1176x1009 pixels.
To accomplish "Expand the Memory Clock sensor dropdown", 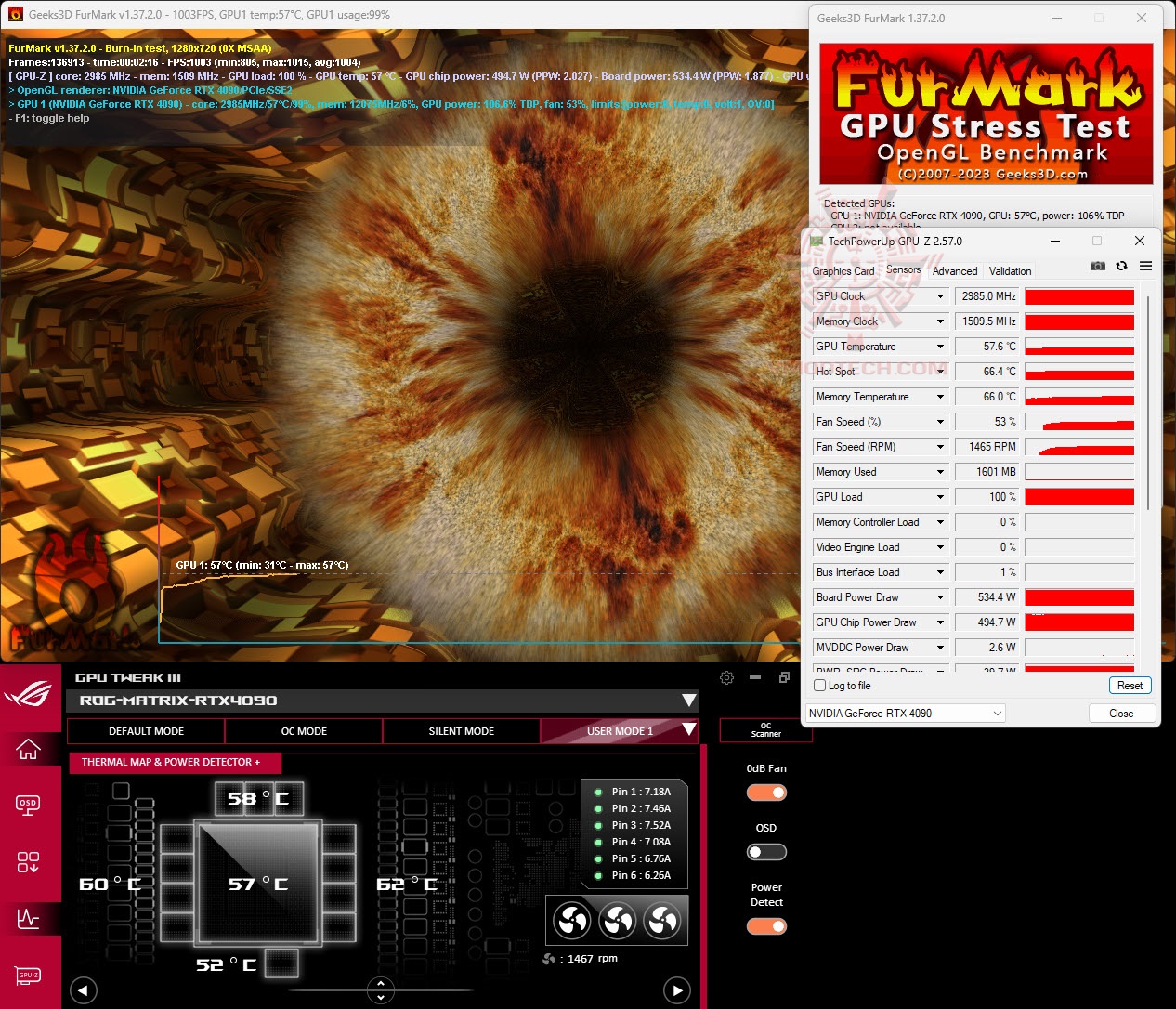I will pos(940,321).
